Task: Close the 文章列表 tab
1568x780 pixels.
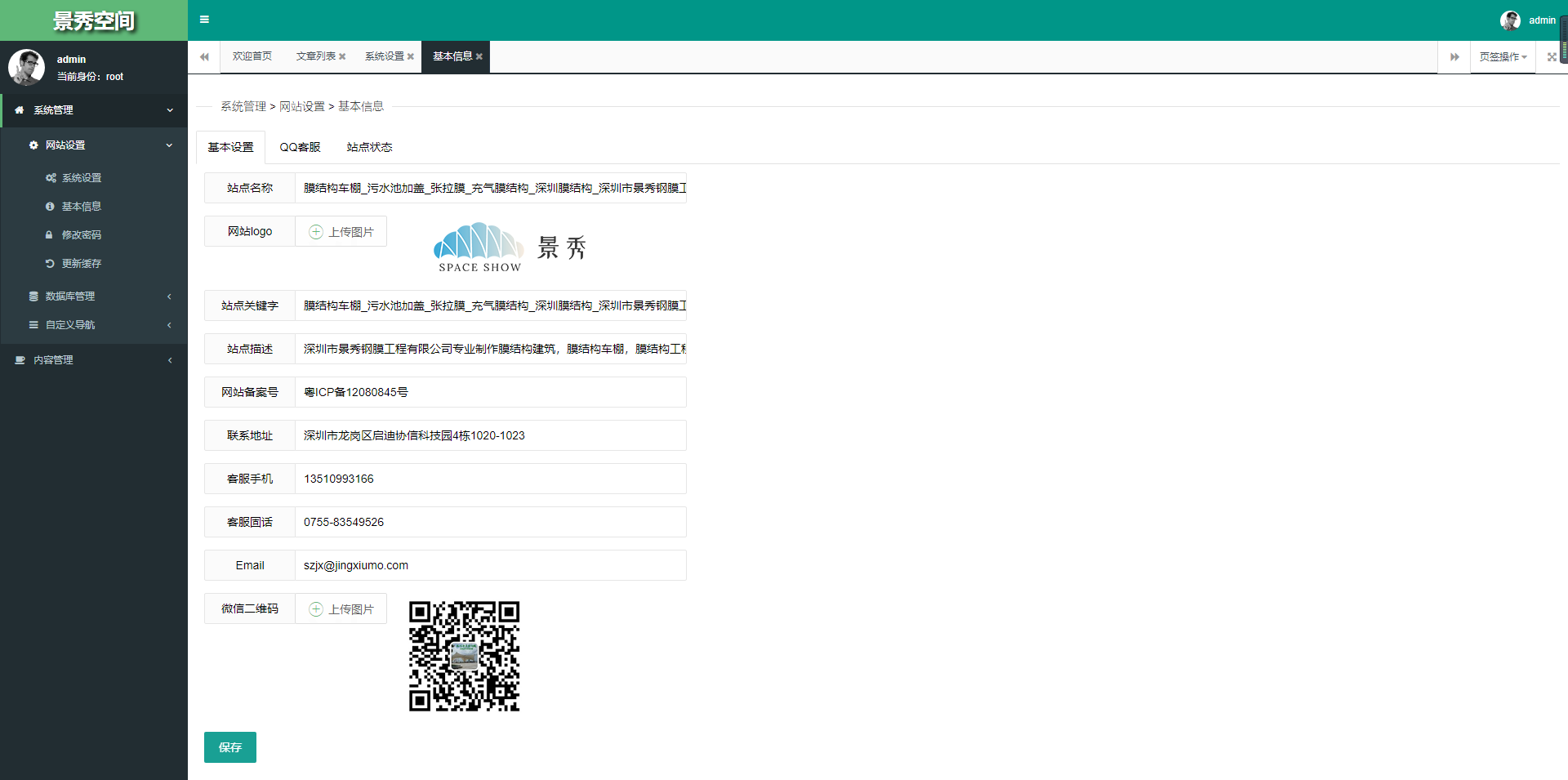Action: pos(342,57)
